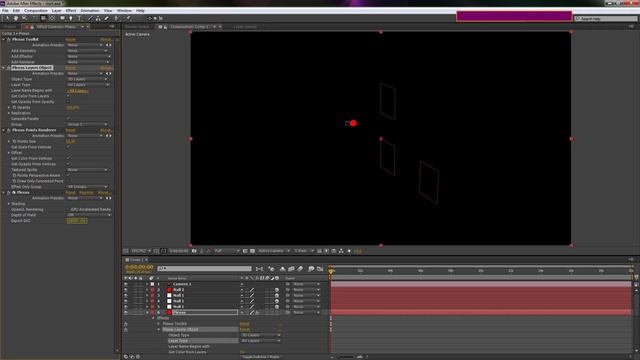Toggle Generate Facets checkbox
Viewport: 640px width, 360px height.
(x=68, y=119)
